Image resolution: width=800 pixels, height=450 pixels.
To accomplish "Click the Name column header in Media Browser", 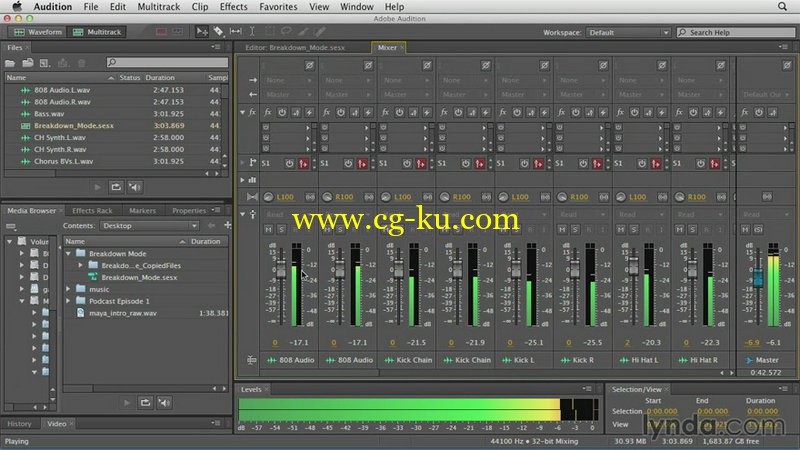I will pos(74,241).
